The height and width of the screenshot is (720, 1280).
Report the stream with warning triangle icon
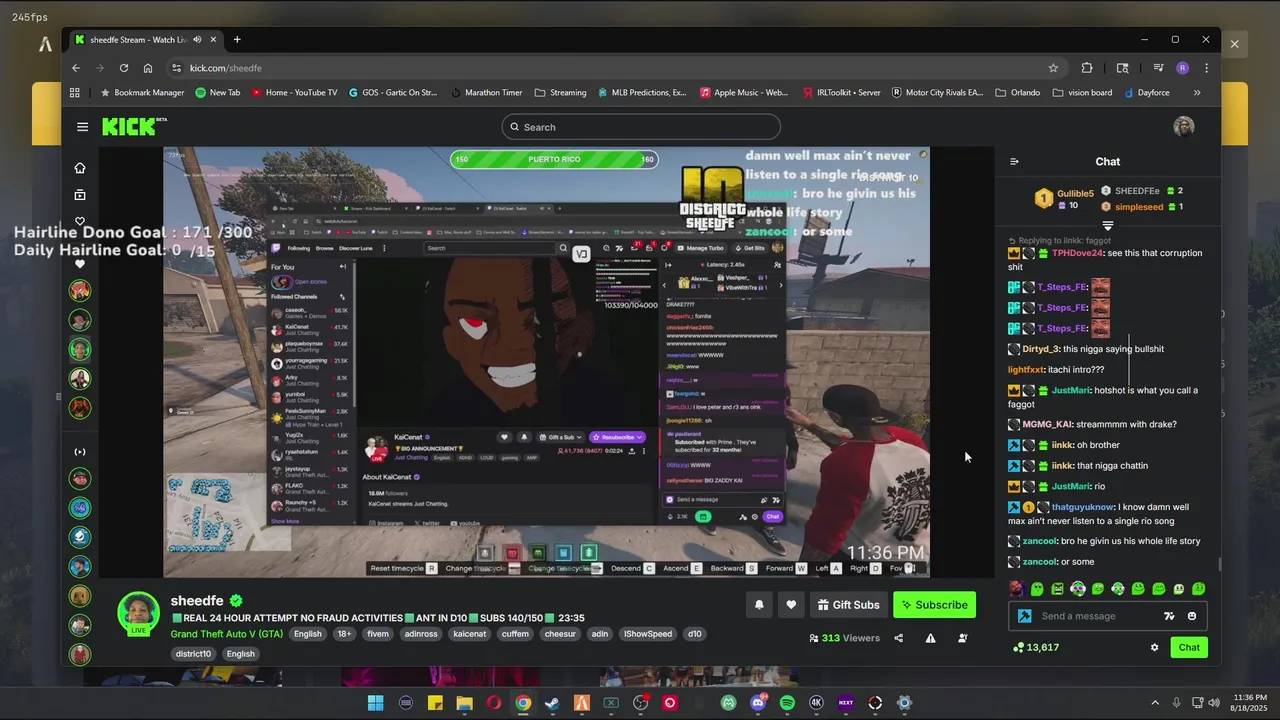pos(930,638)
